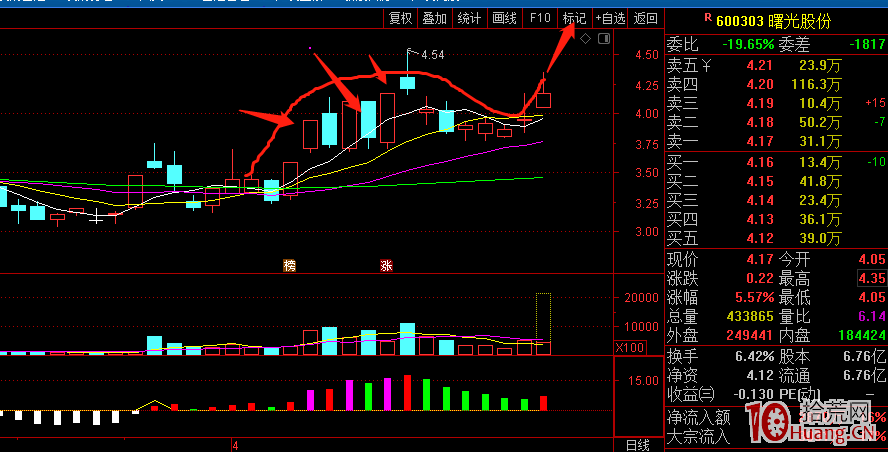Select the 卖四 4.20 order row
Viewport: 888px width, 452px height.
coord(776,84)
